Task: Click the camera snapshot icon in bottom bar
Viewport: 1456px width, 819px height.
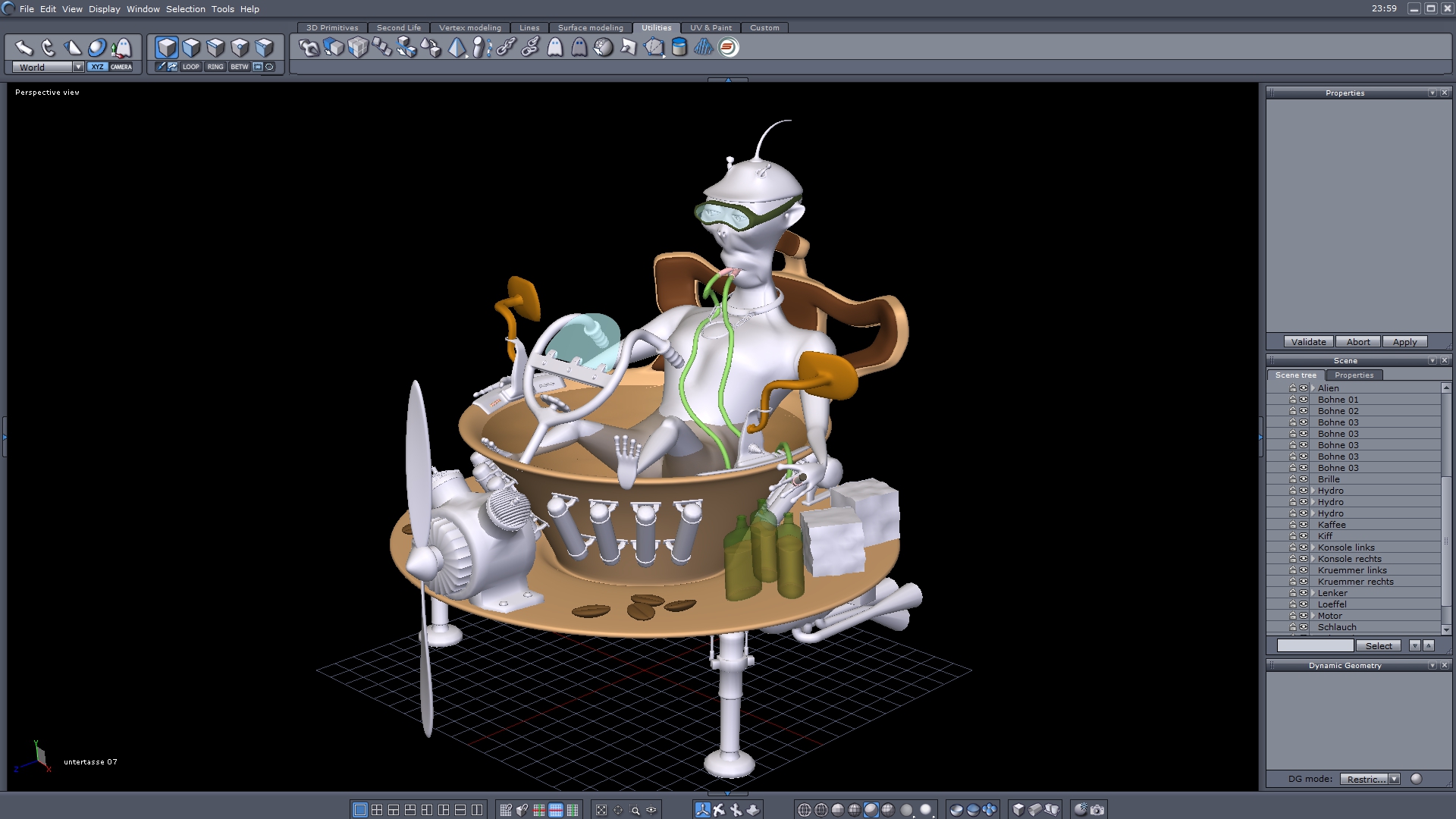Action: coord(1097,810)
